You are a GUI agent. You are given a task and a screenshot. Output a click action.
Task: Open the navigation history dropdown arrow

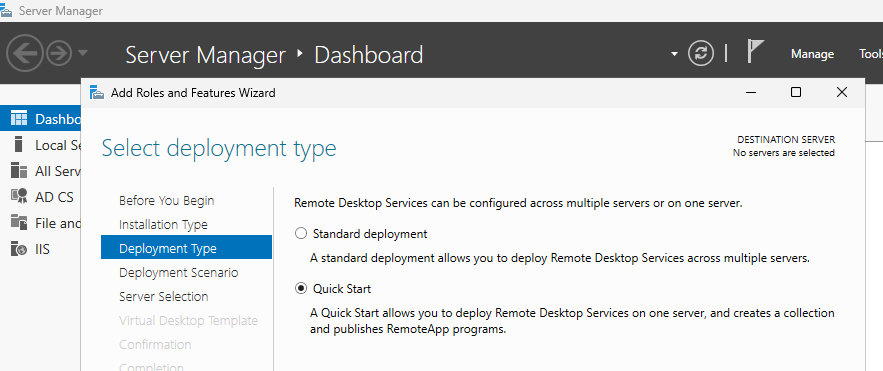coord(83,53)
